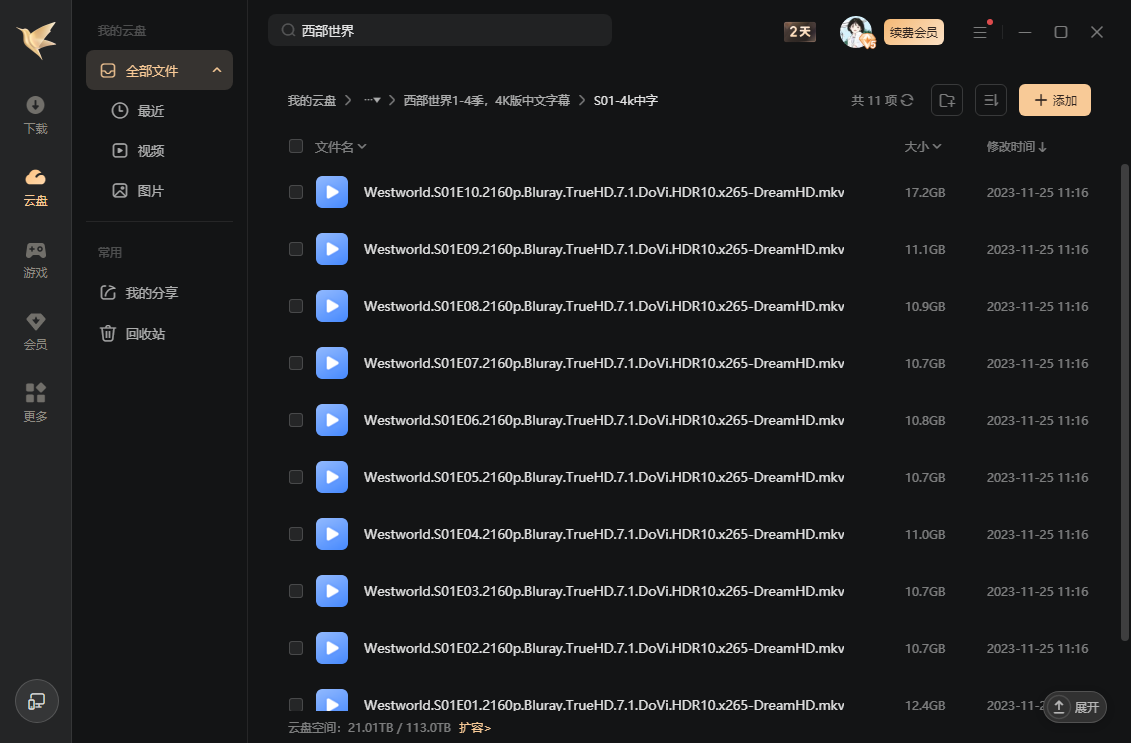Viewport: 1131px width, 743px height.
Task: Expand the breadcrumb ellipsis path dropdown
Action: [x=372, y=100]
